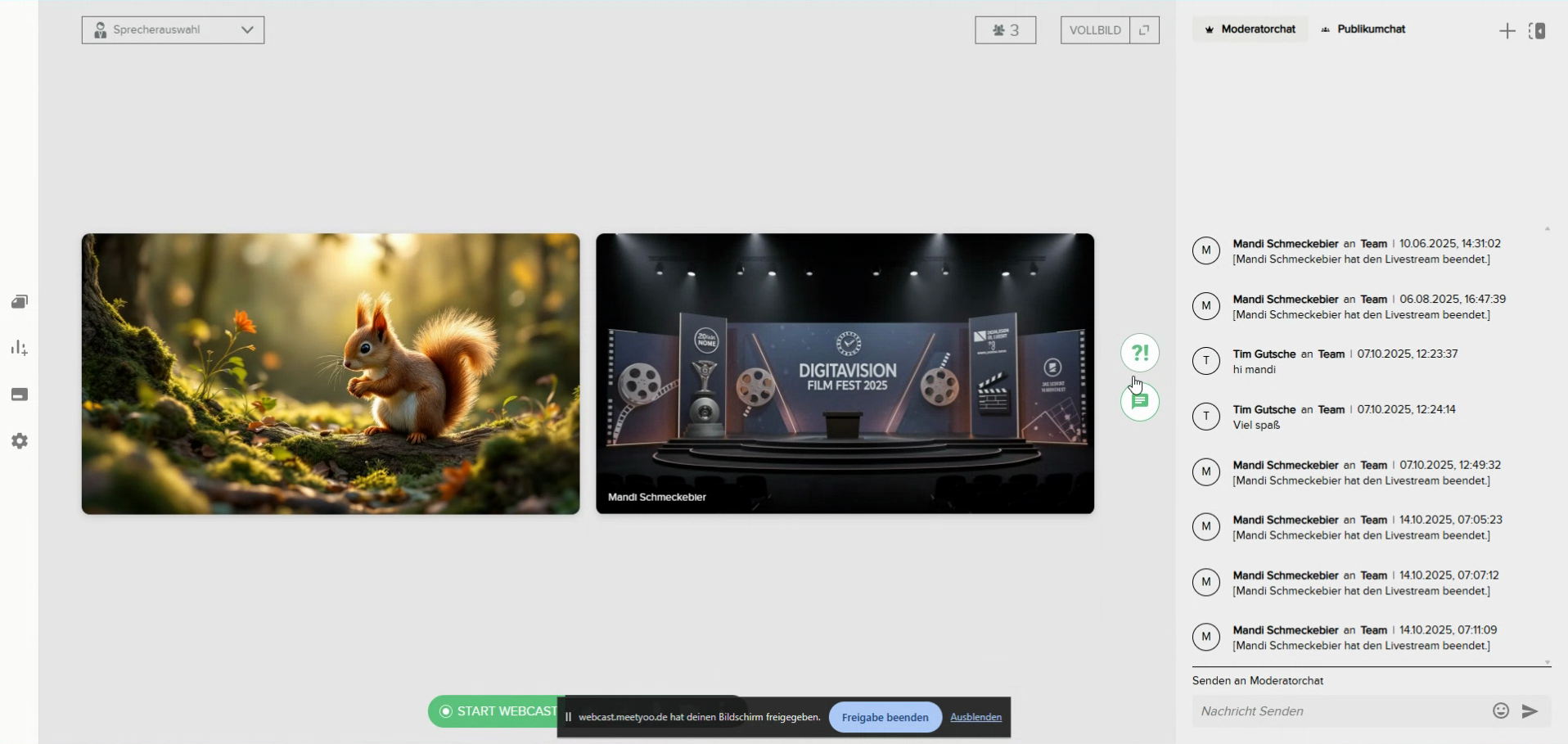Collapse the chat side panel
Screen dimensions: 1568x744
(x=1537, y=31)
